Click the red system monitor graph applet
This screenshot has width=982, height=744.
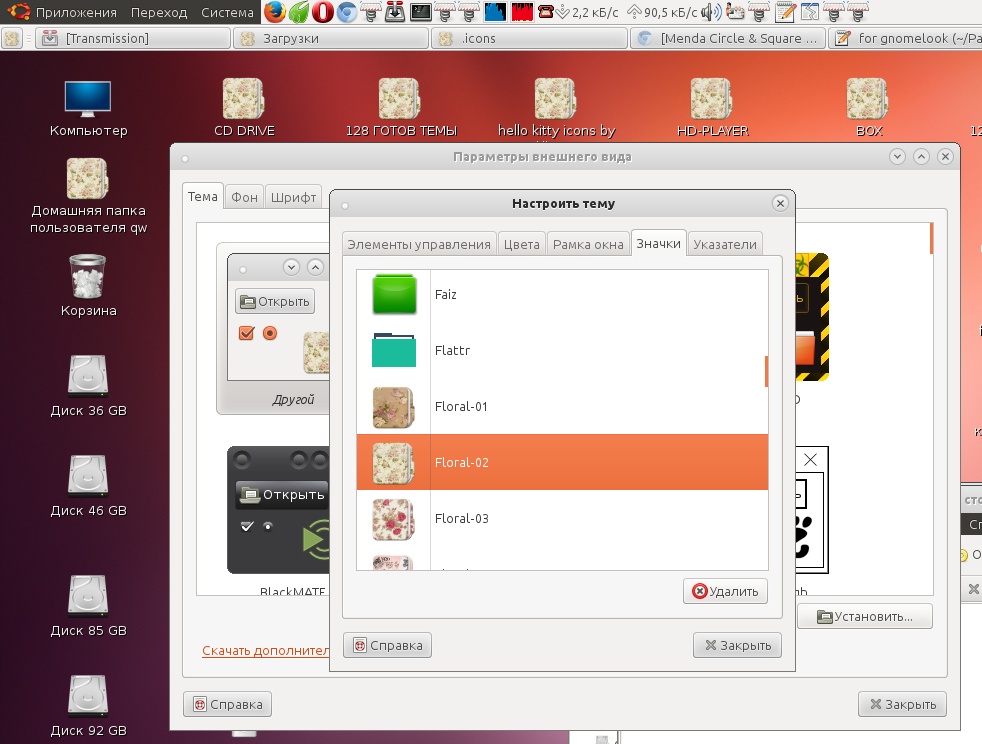[522, 11]
